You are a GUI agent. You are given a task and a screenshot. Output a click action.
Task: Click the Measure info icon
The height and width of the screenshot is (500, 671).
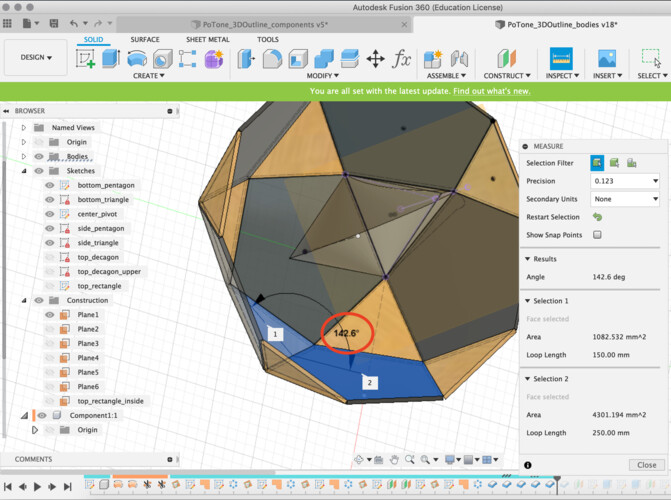pyautogui.click(x=528, y=465)
